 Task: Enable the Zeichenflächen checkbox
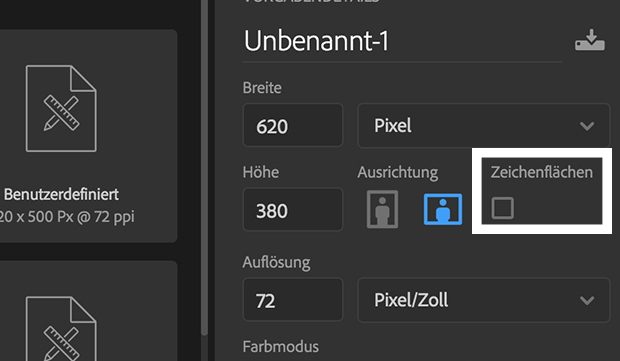coord(503,208)
